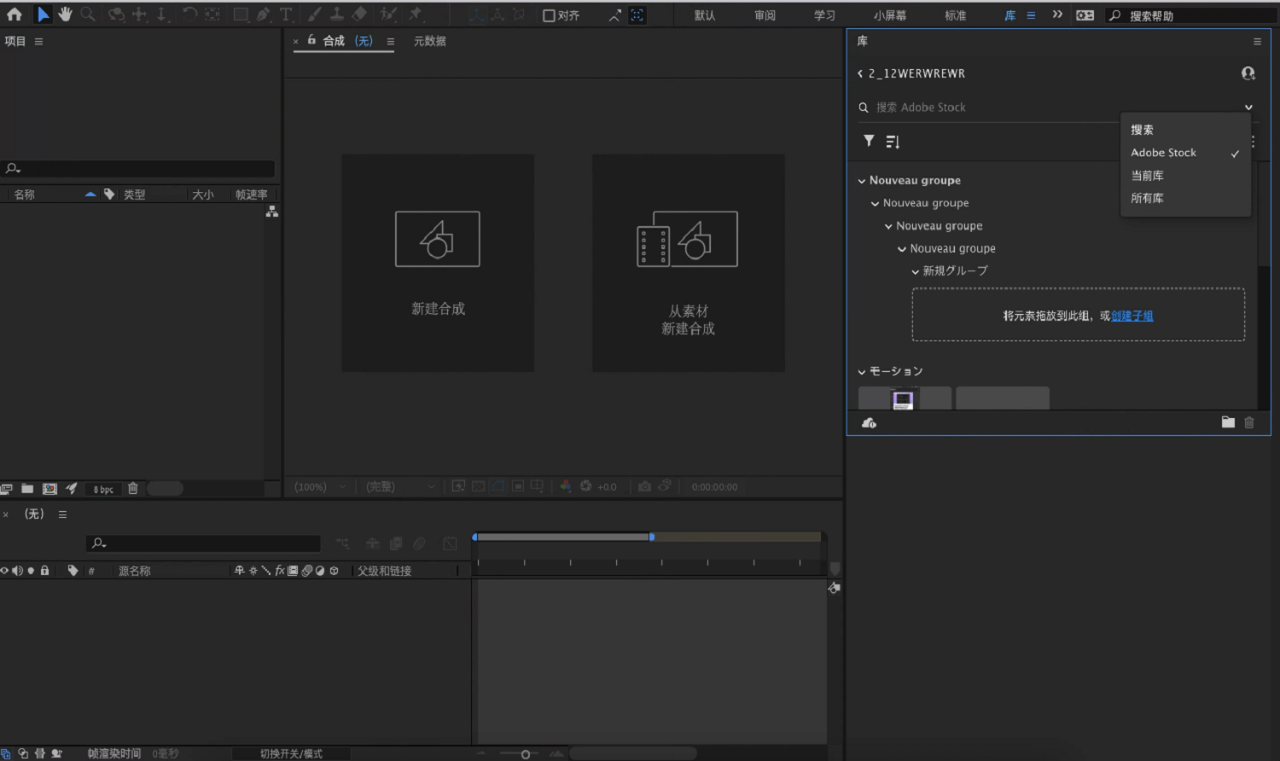Image resolution: width=1280 pixels, height=761 pixels.
Task: Click the invite collaborator icon in Library
Action: [1248, 74]
